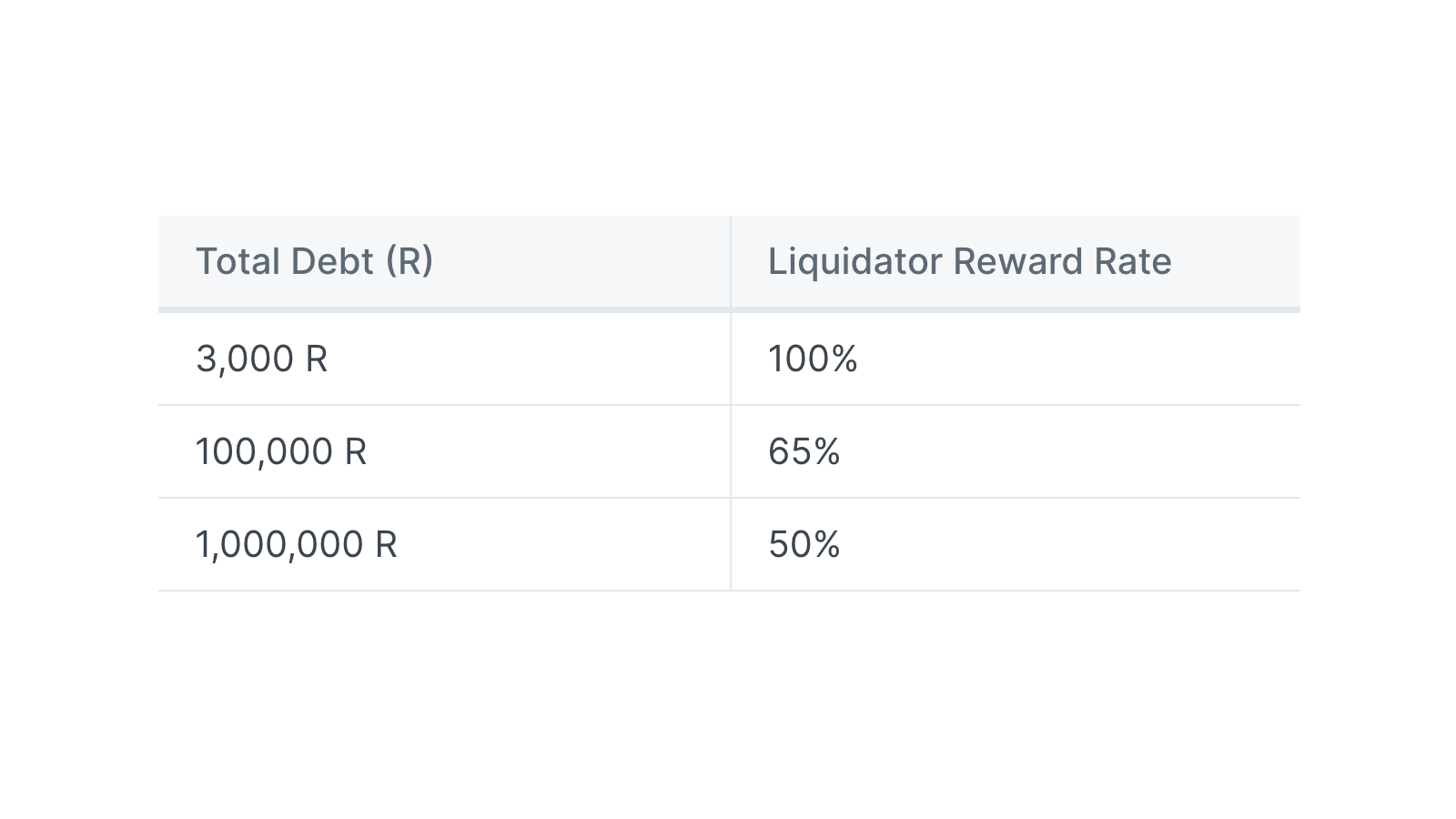The image size is (1456, 819).
Task: Click the percent sign after 65
Action: tap(826, 451)
